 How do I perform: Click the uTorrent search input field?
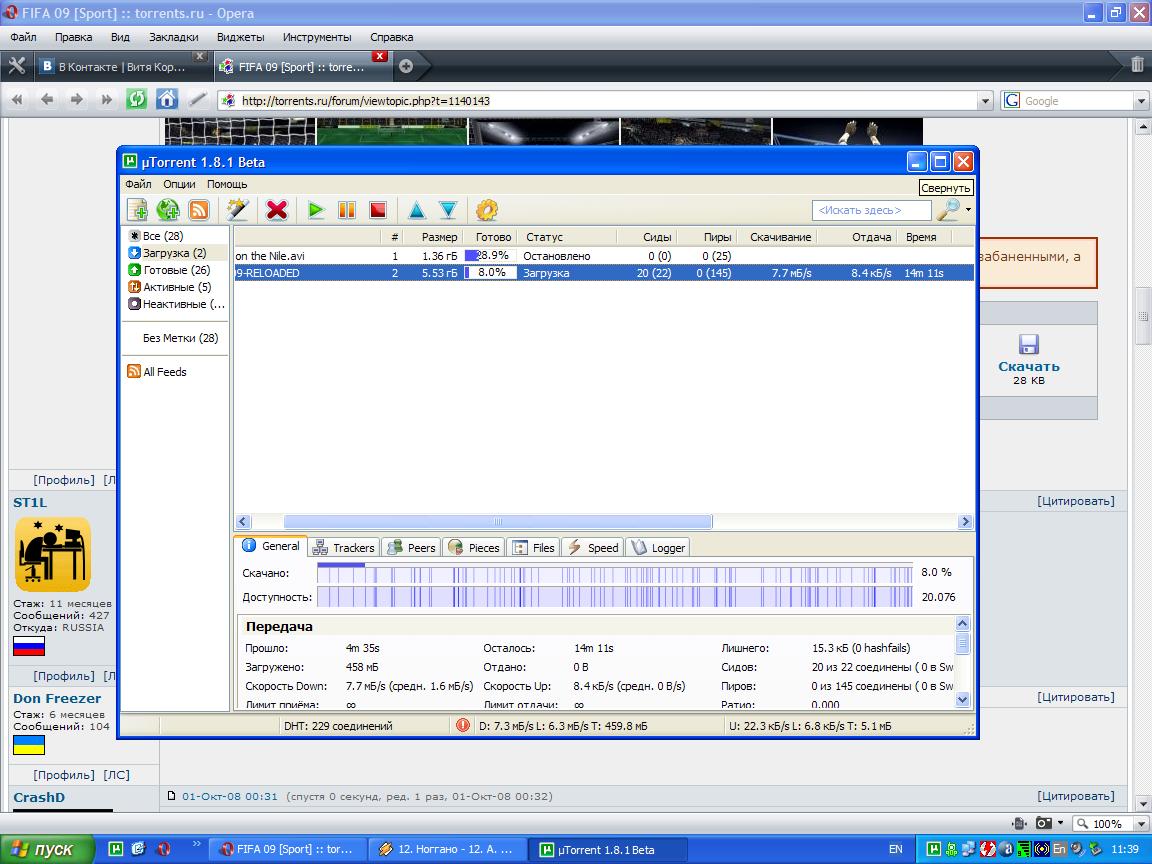coord(870,210)
